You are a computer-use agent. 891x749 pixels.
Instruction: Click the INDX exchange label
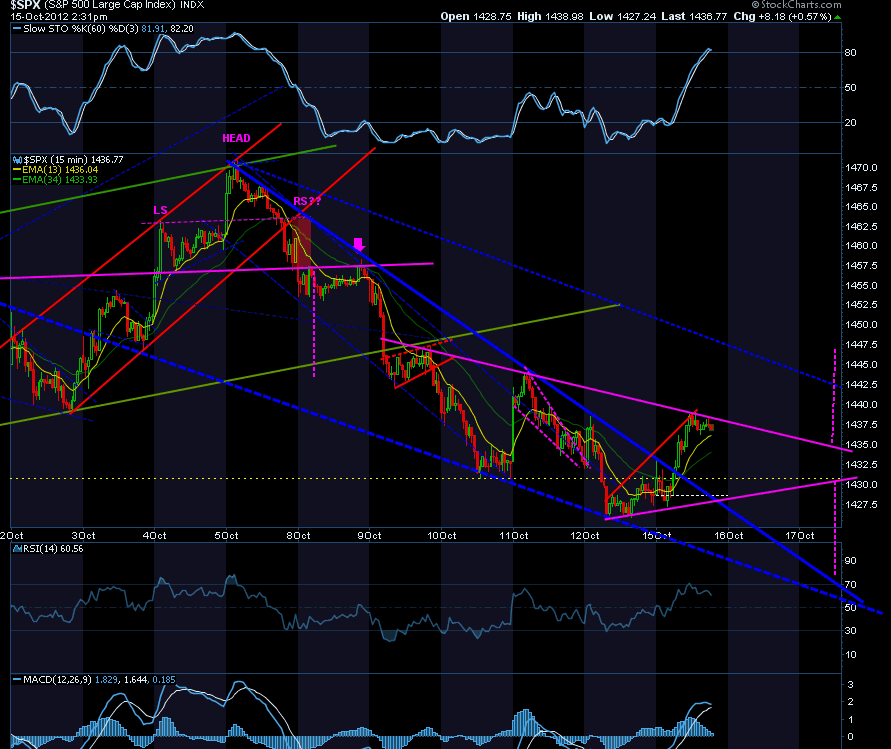[191, 5]
